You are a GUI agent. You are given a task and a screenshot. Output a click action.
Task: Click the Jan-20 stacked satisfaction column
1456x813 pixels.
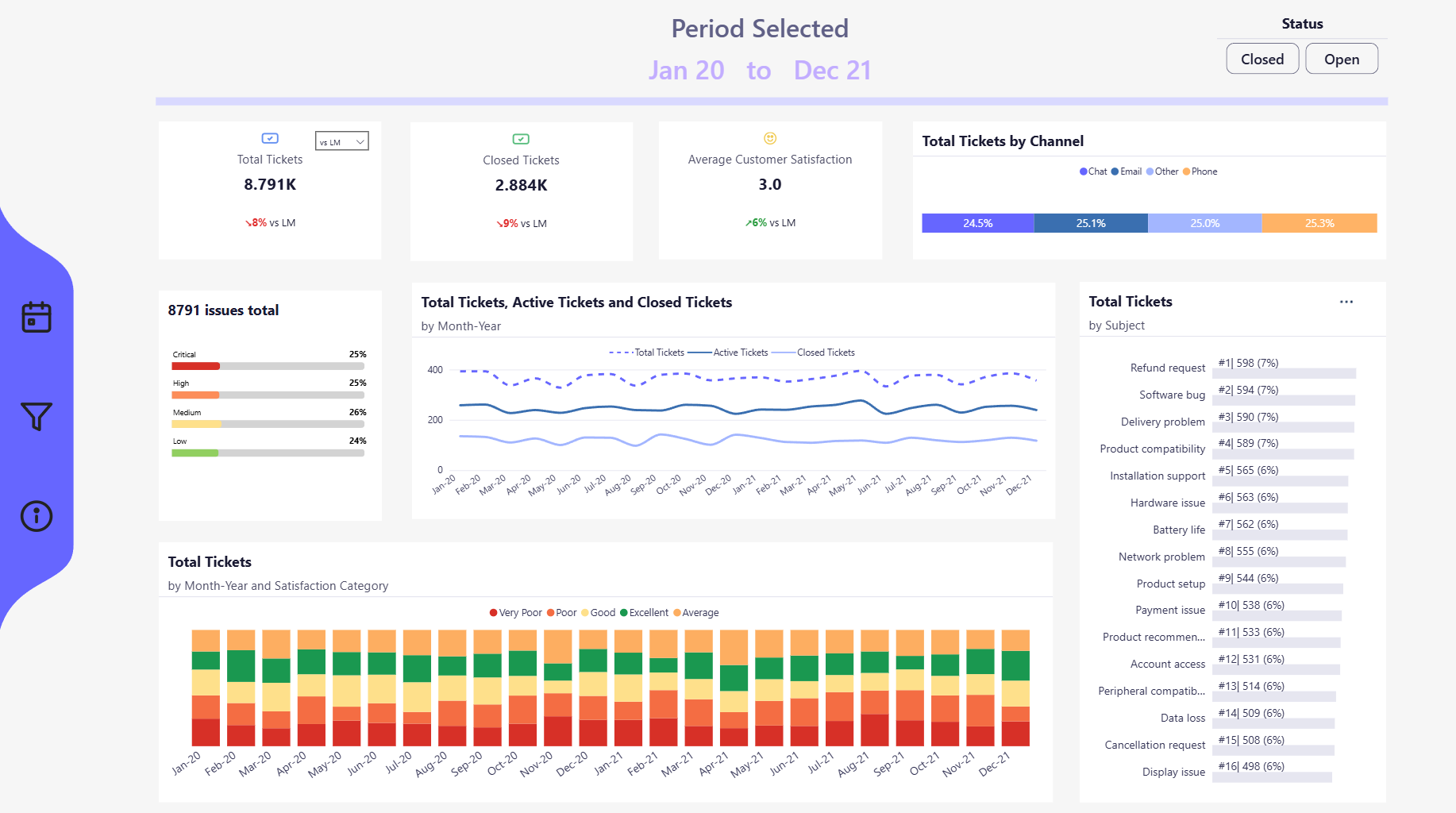206,688
